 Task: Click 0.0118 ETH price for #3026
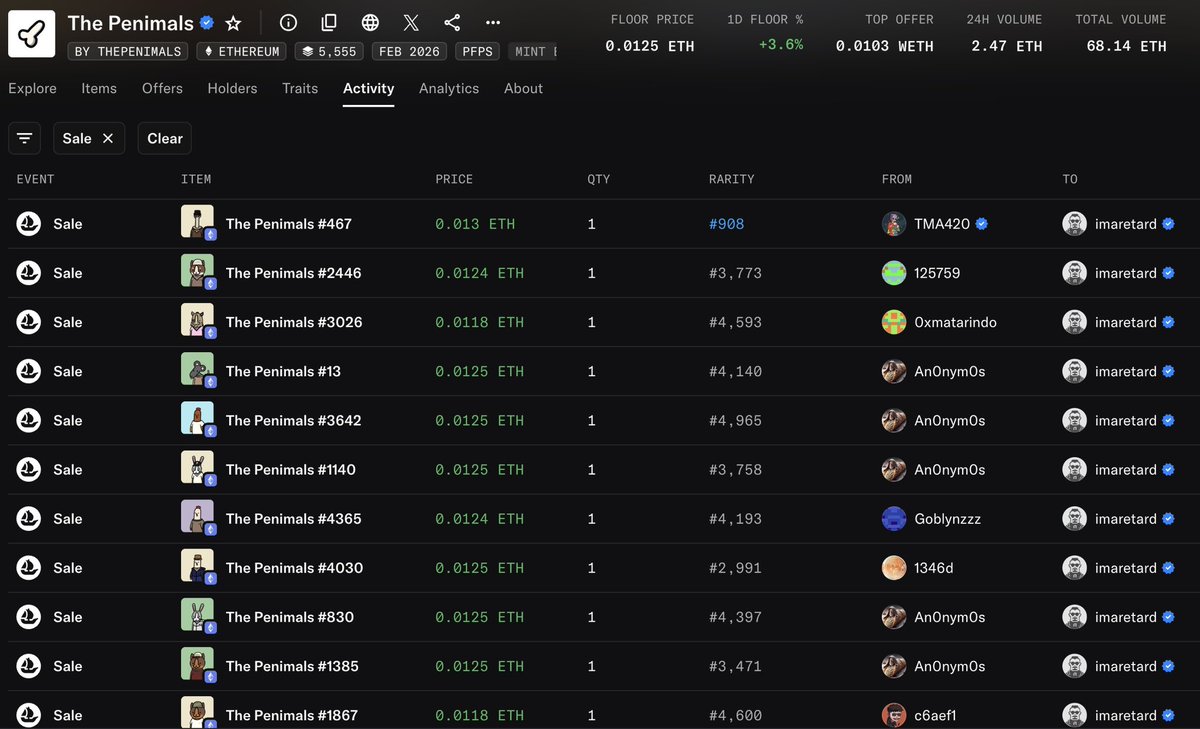click(x=479, y=322)
